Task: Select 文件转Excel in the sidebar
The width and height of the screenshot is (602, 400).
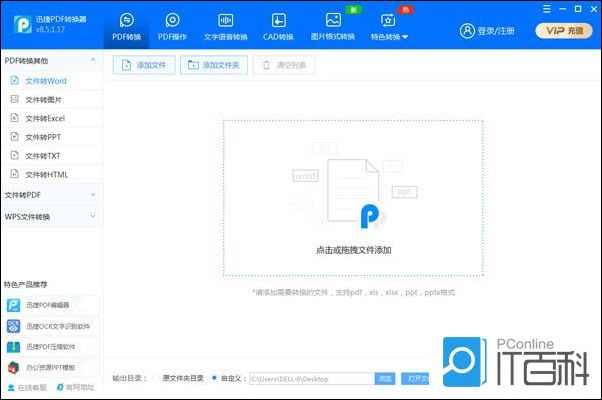Action: click(52, 118)
